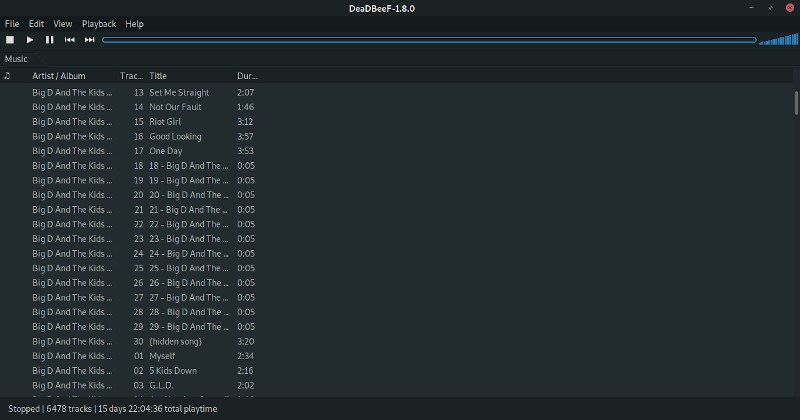Select the track 'Riot Girl'
Image resolution: width=800 pixels, height=420 pixels.
pos(165,121)
